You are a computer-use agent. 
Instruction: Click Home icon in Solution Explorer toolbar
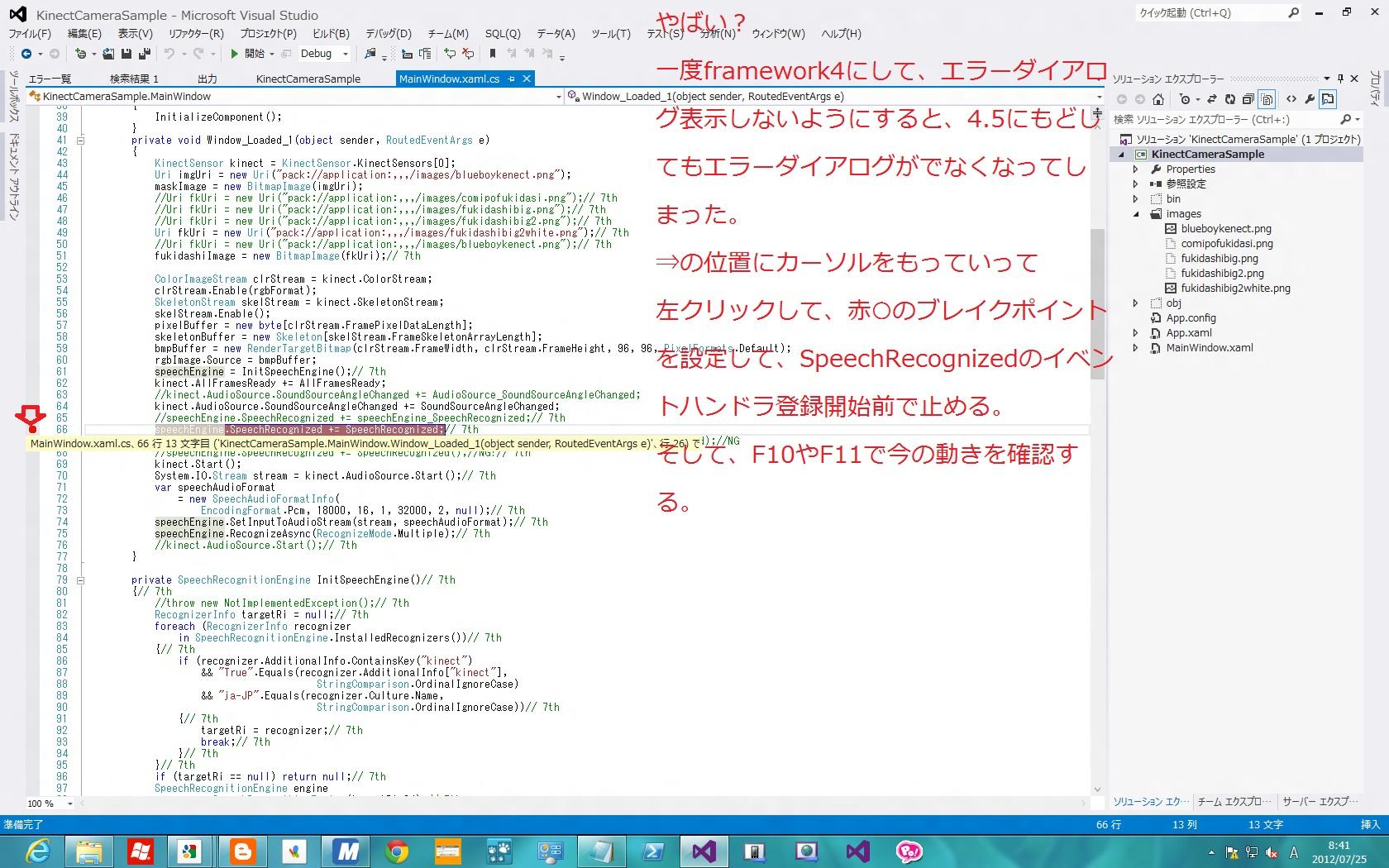pos(1158,99)
